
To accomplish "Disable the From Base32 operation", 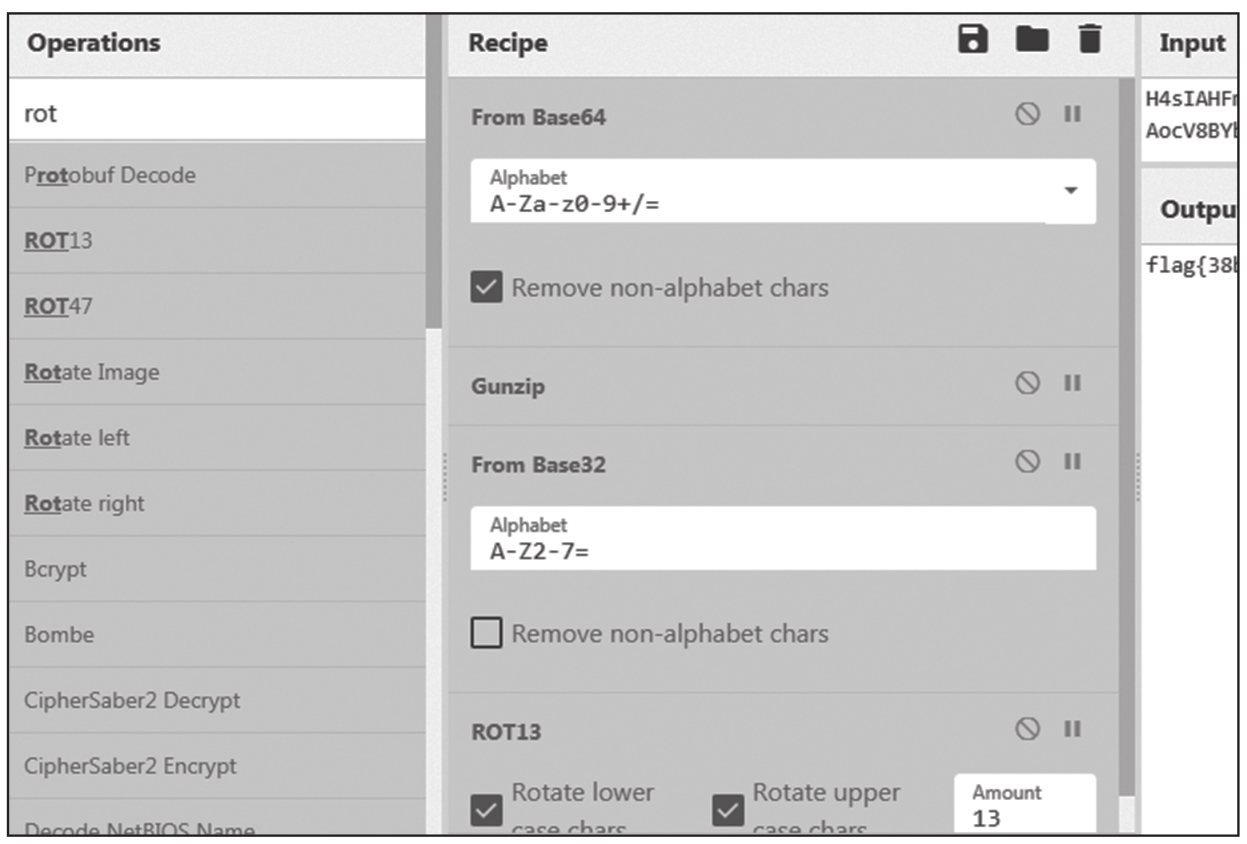I will [1027, 462].
